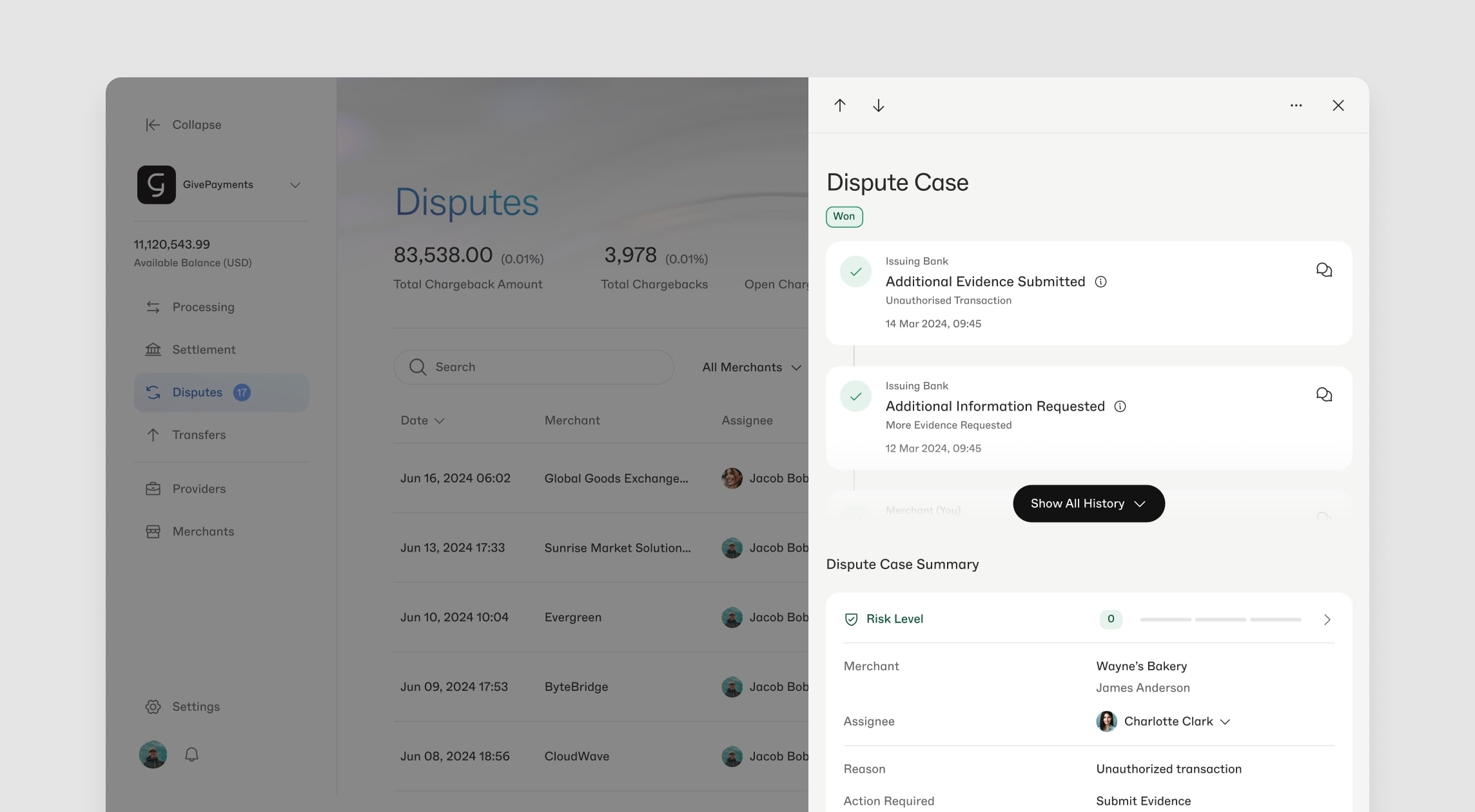This screenshot has height=812, width=1475.
Task: Open the more options ellipsis menu
Action: (x=1296, y=106)
